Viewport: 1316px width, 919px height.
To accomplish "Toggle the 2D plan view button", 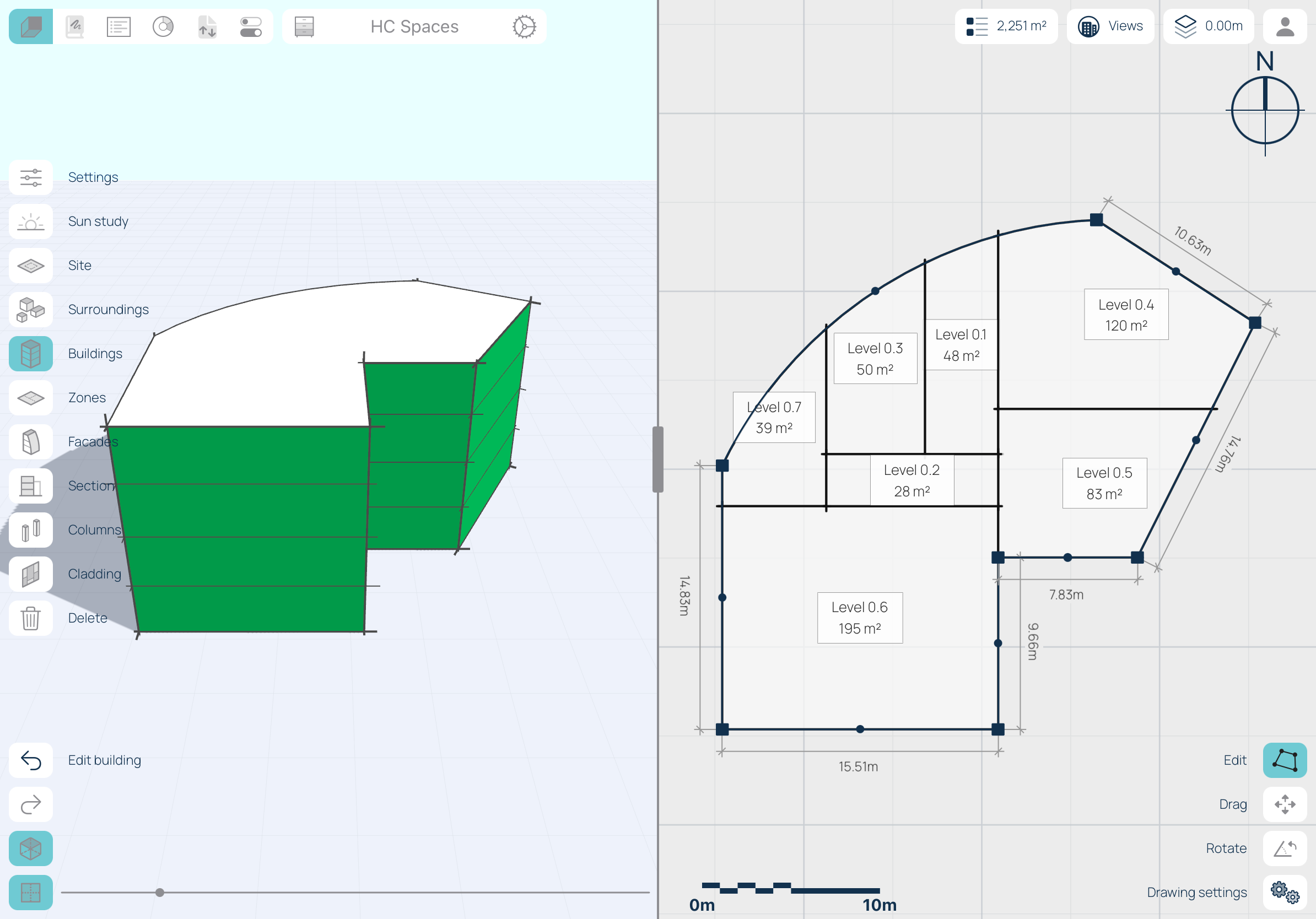I will pyautogui.click(x=31, y=893).
